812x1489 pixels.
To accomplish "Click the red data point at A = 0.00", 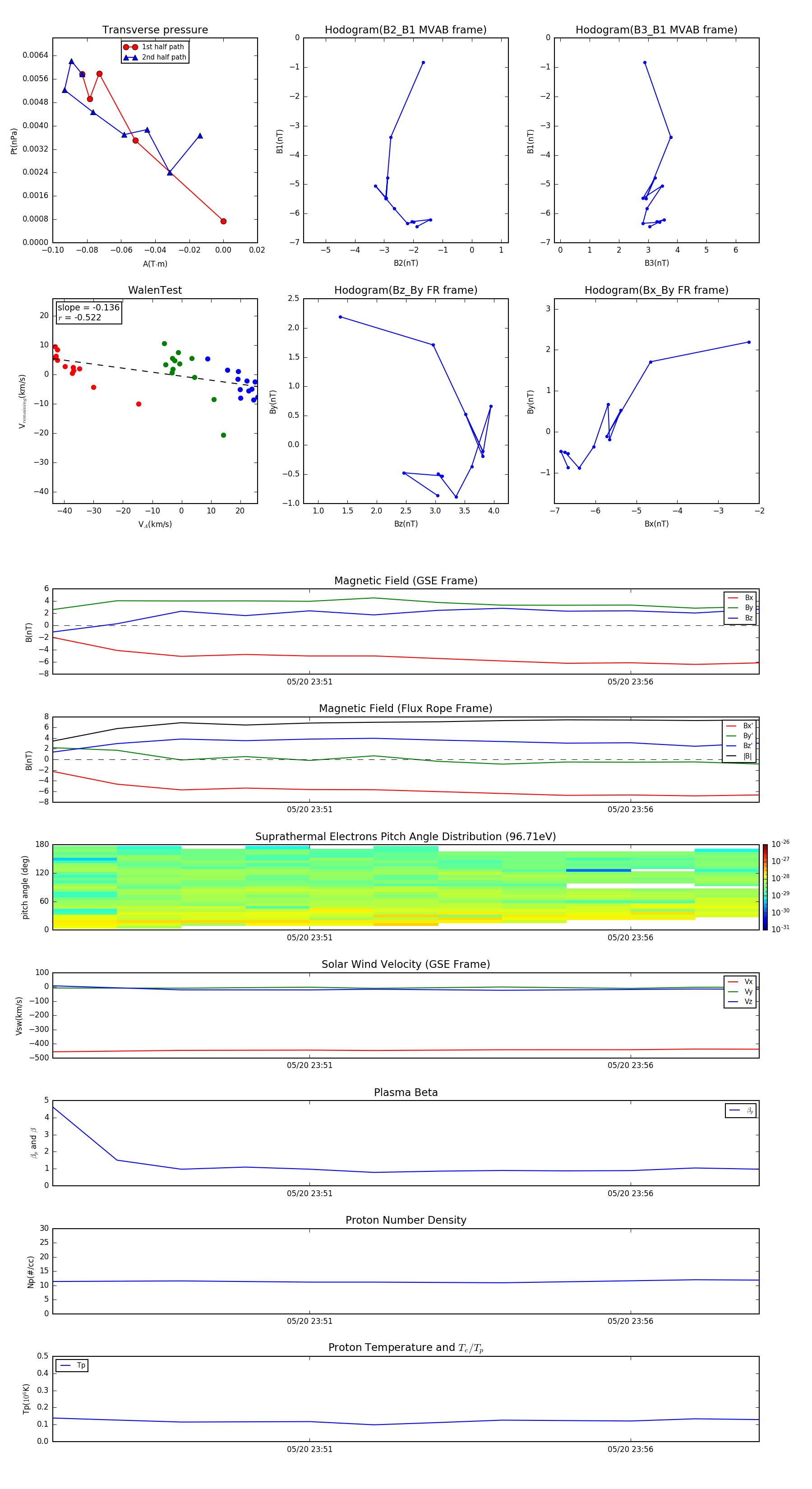I will (223, 222).
